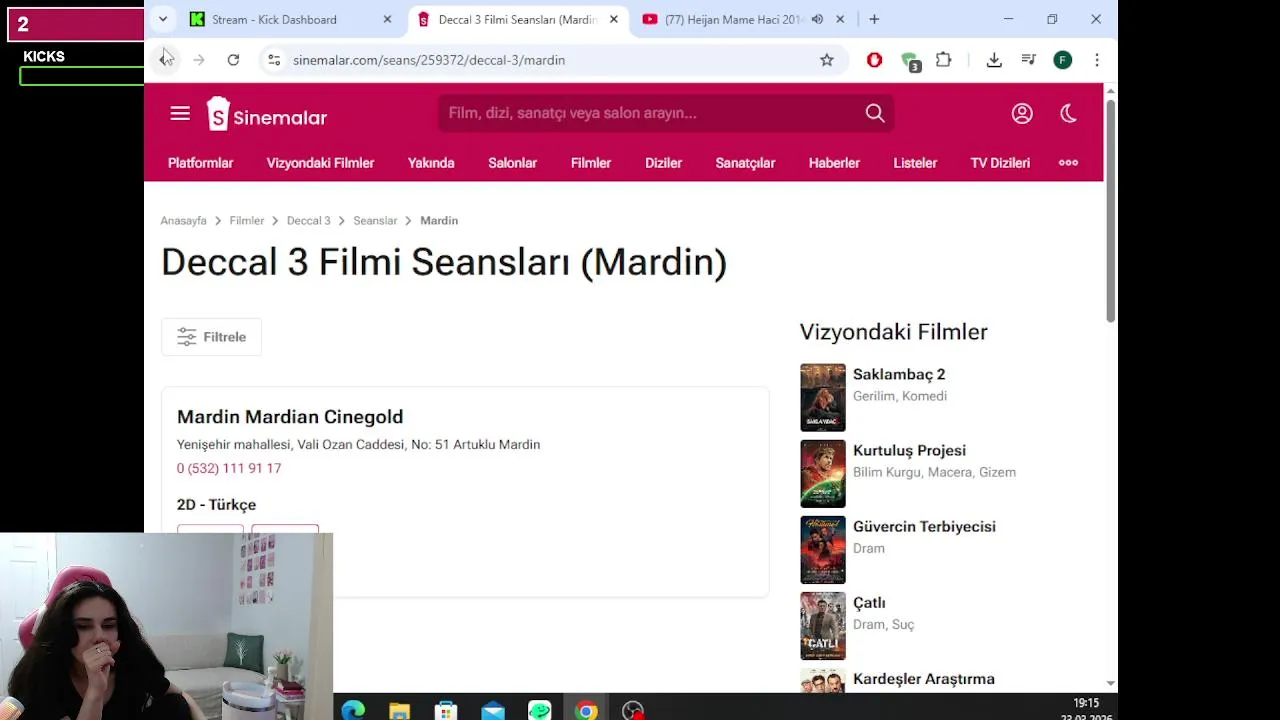Open the Kurtuluş Projesi title link
Screen dimensions: 1280x720
pos(909,450)
